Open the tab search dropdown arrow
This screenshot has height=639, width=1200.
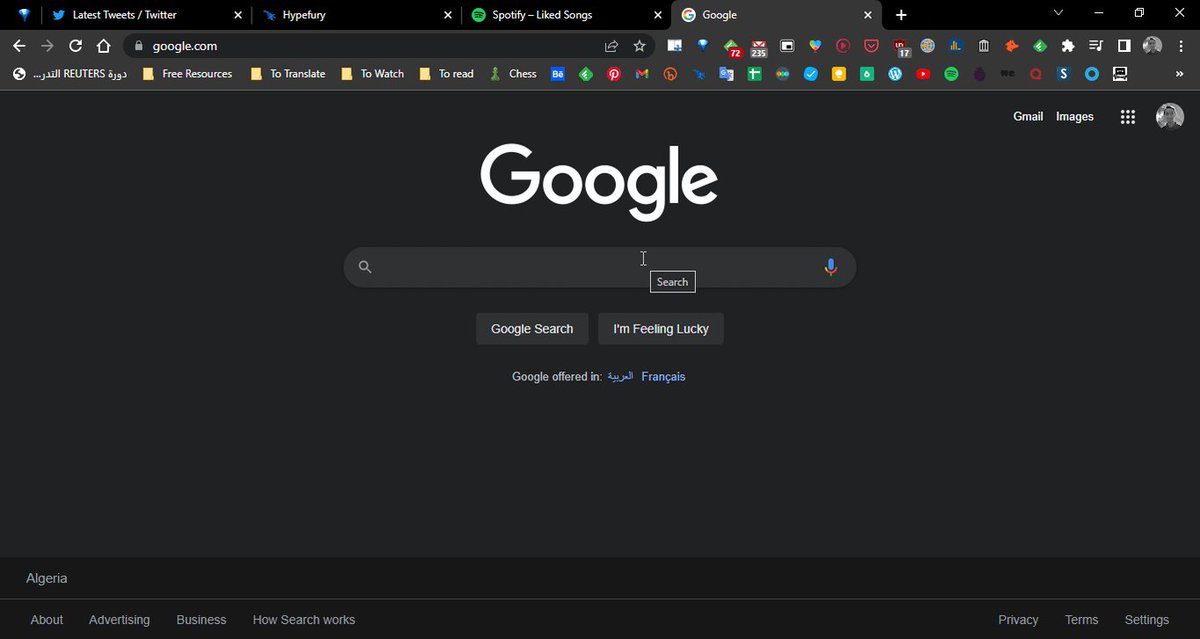pos(1058,13)
